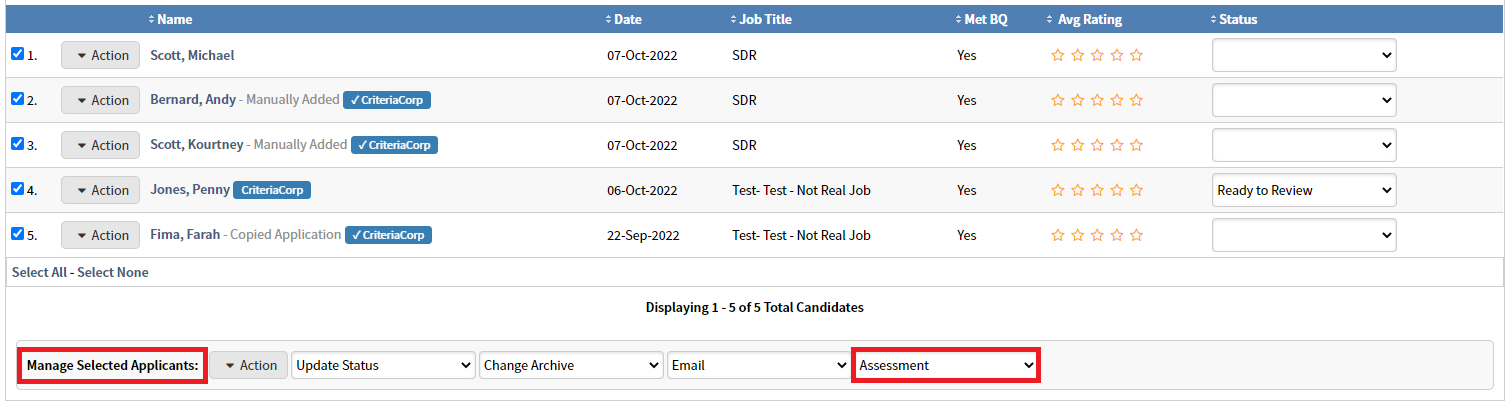Open Penny Jones candidate name link

(189, 190)
